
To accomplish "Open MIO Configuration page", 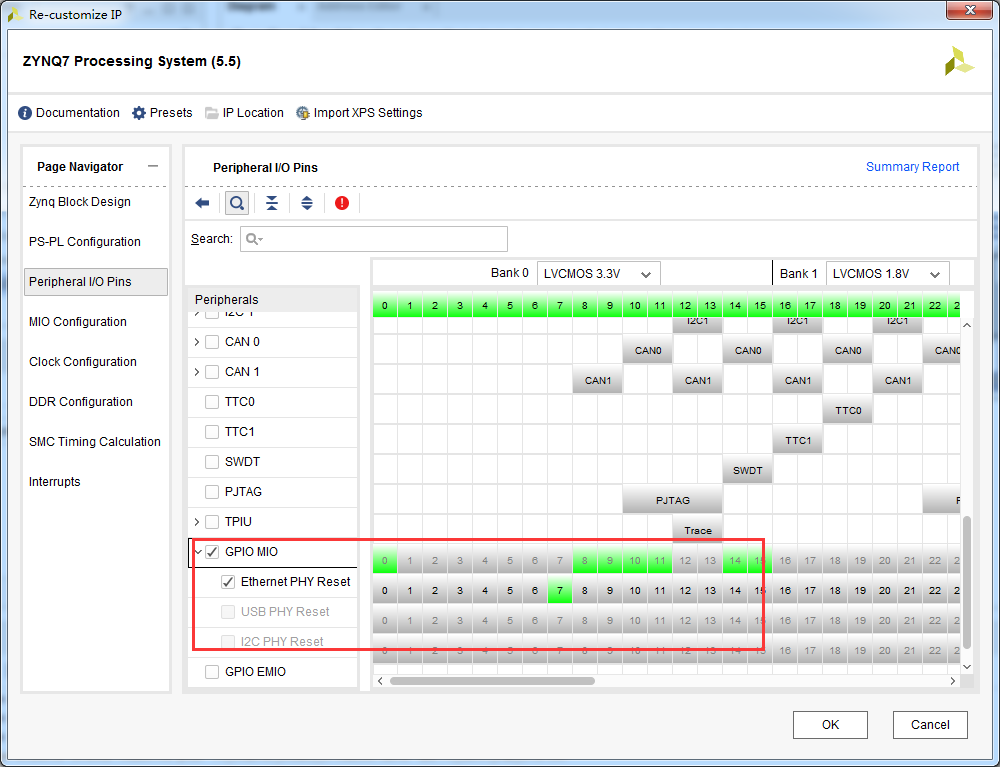I will pyautogui.click(x=78, y=321).
